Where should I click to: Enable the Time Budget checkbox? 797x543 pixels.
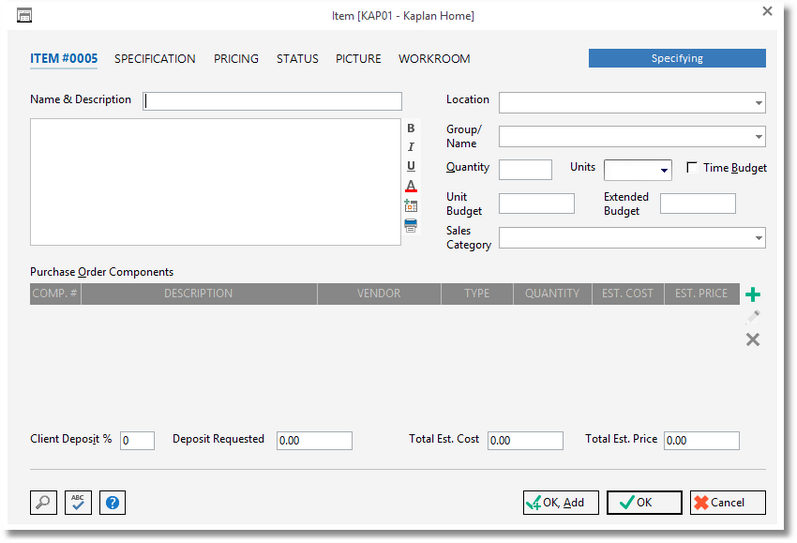click(691, 167)
